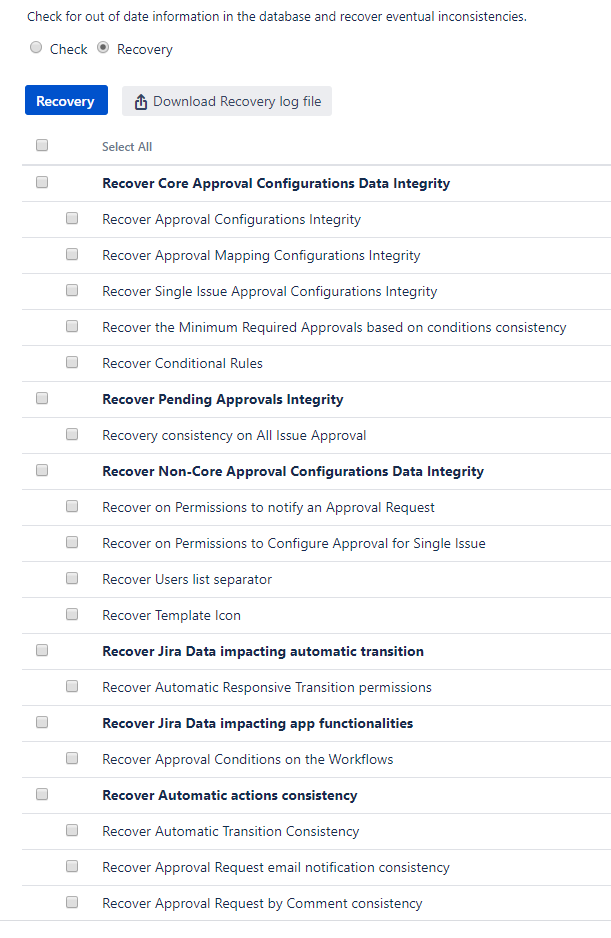This screenshot has height=938, width=611.
Task: Check Recover Pending Approvals Integrity group
Action: click(42, 399)
